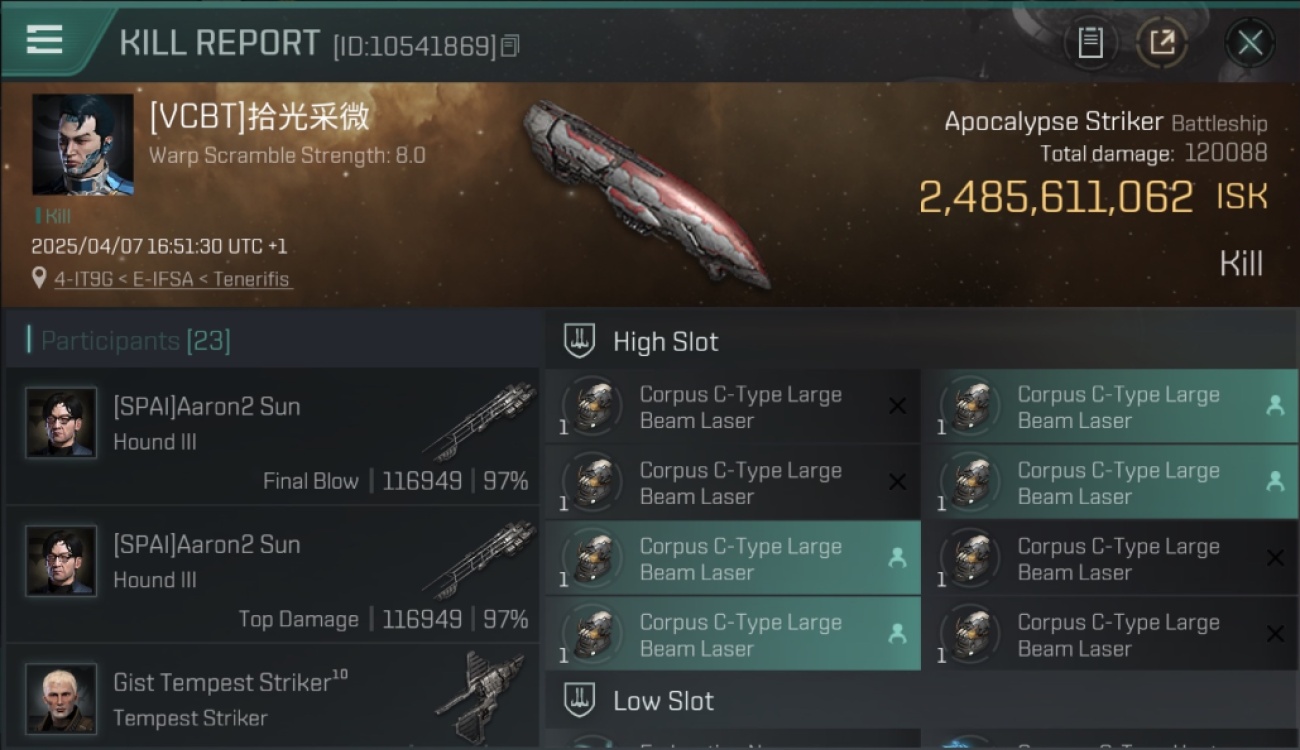Click the Apocalypse Striker ship image
The width and height of the screenshot is (1300, 750).
point(647,192)
